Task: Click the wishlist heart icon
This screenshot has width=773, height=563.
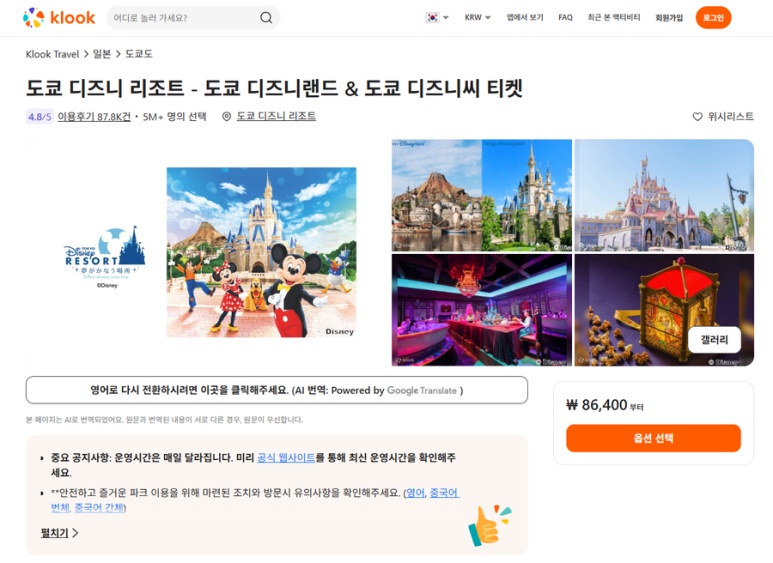Action: point(697,117)
